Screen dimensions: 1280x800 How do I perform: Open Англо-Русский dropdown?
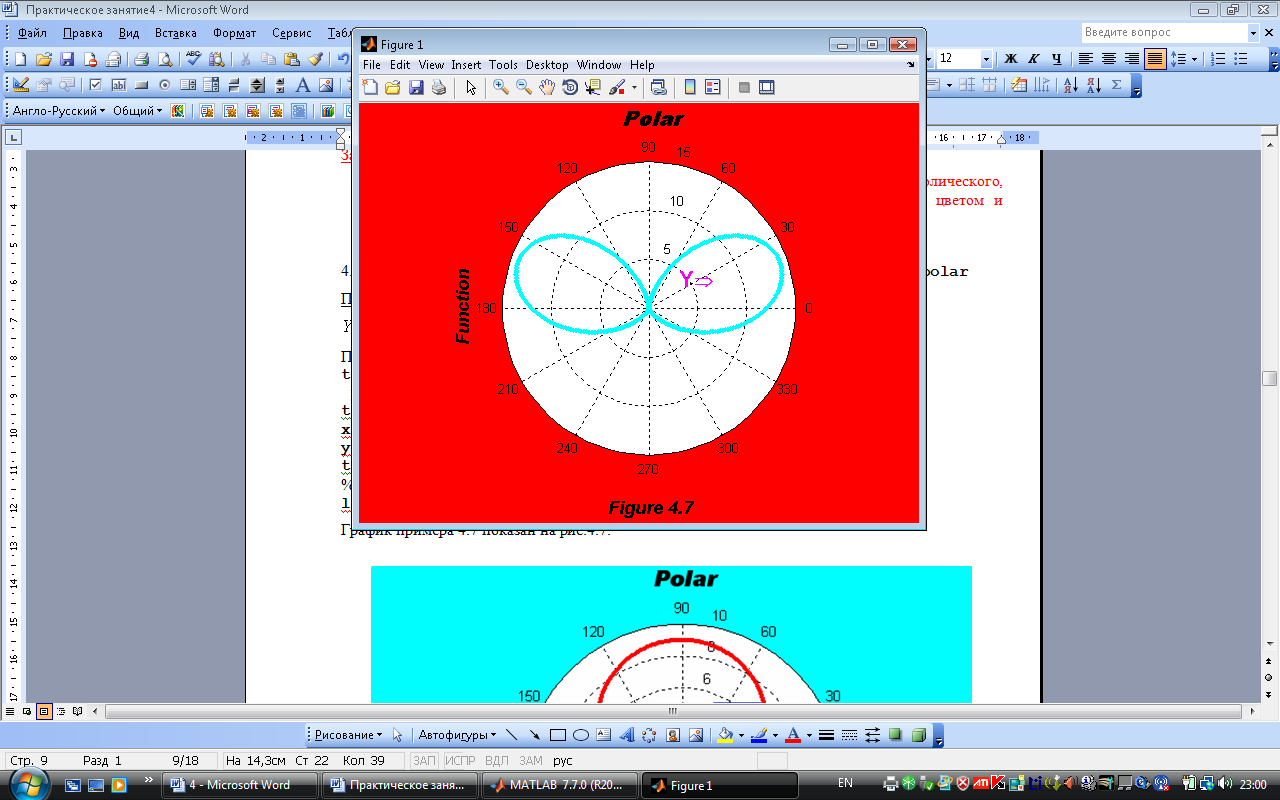(57, 111)
